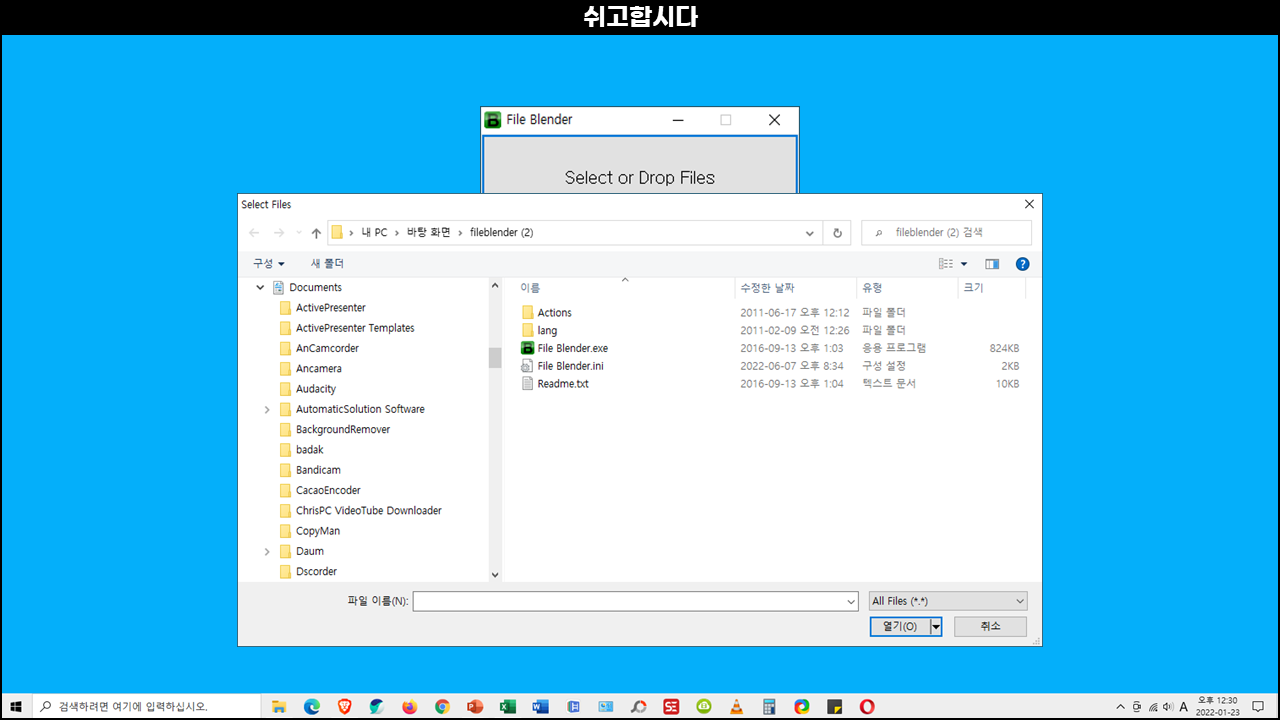Click the 열기(O) button
The width and height of the screenshot is (1280, 720).
pos(900,627)
